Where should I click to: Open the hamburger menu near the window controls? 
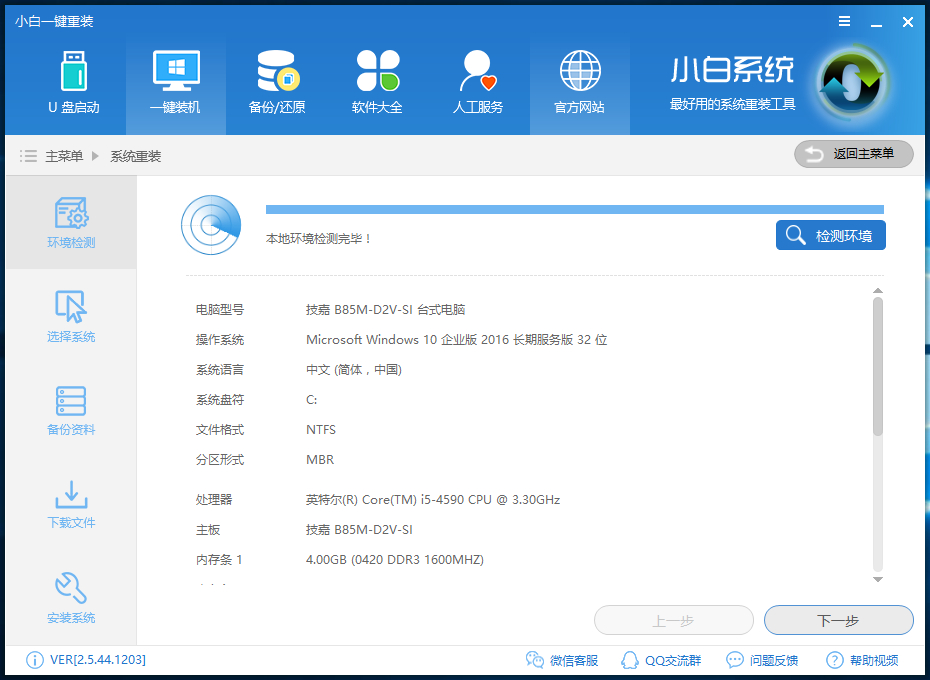(845, 20)
